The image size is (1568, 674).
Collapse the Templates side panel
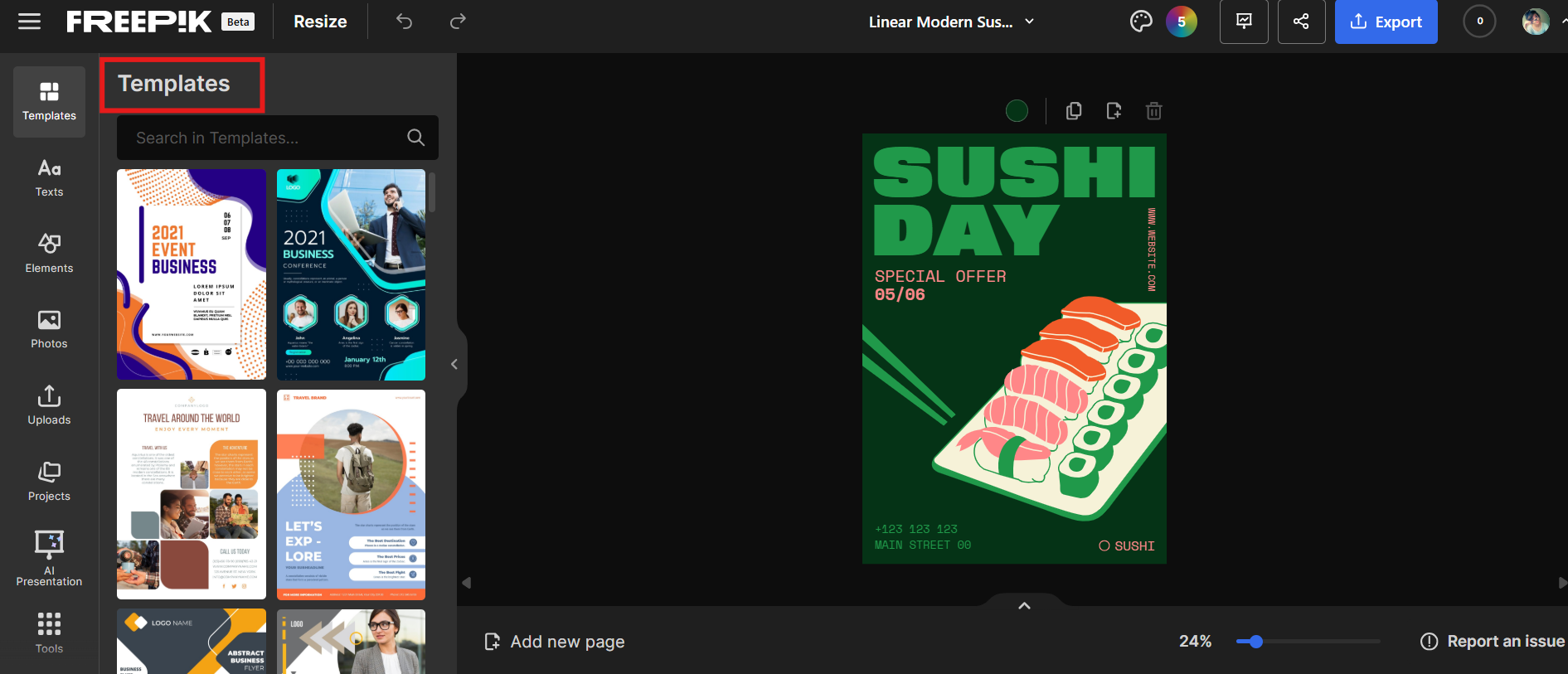(x=454, y=364)
